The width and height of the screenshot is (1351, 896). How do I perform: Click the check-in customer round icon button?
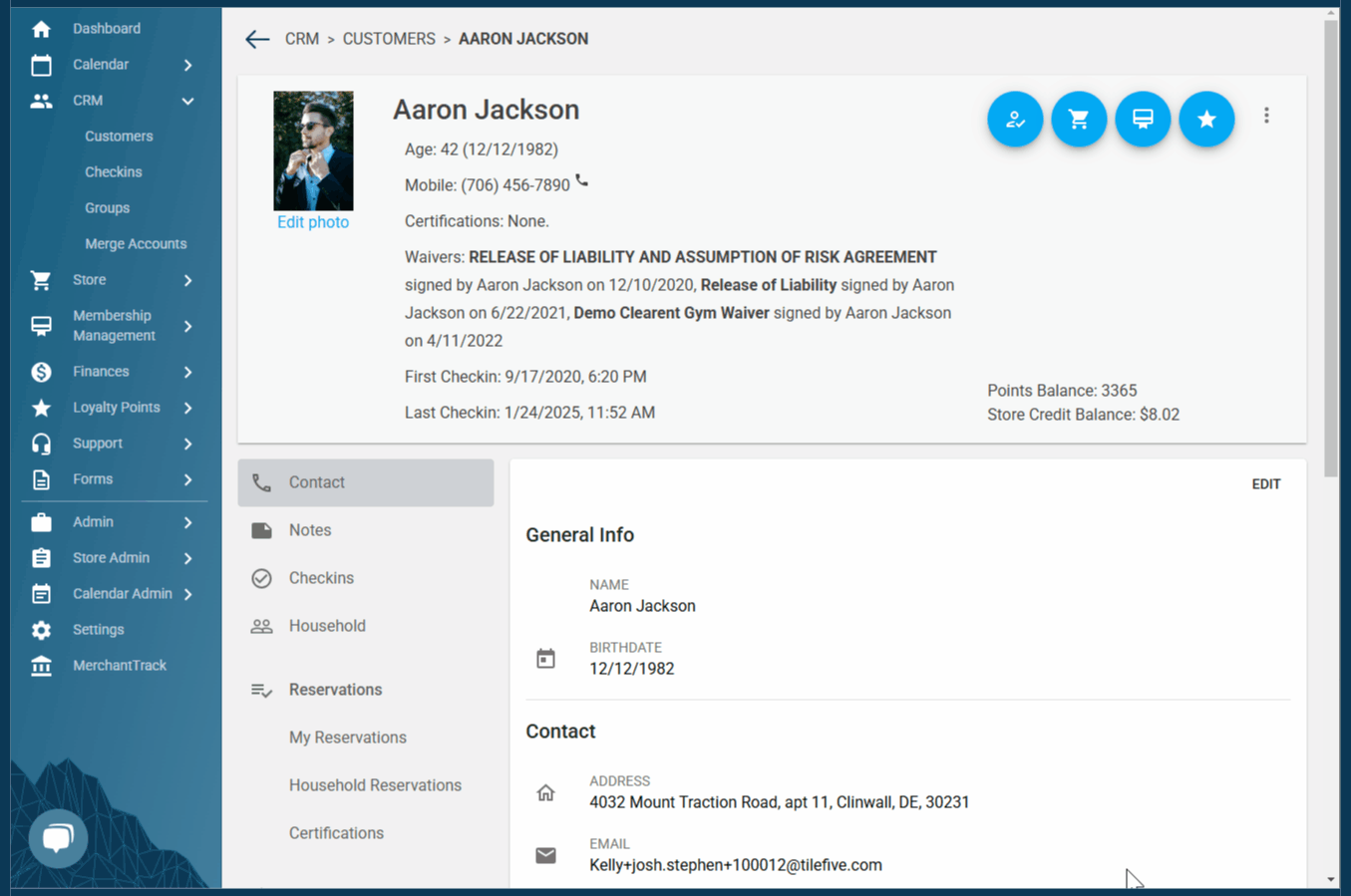(x=1015, y=119)
